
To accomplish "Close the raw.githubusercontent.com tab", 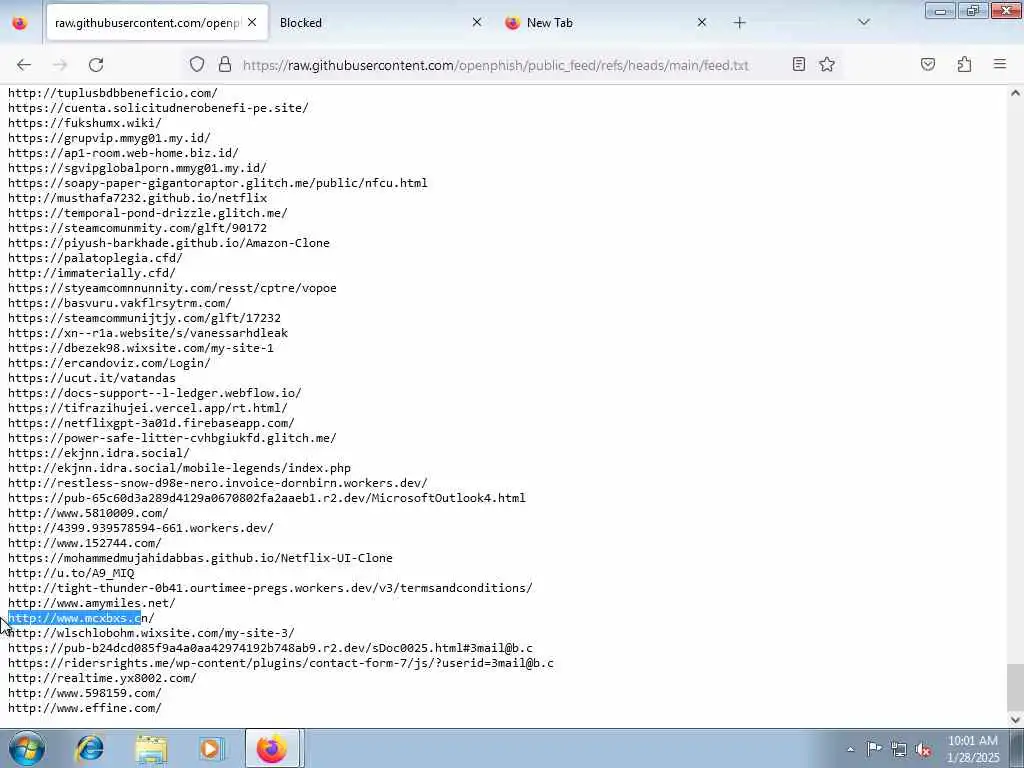I will [252, 22].
